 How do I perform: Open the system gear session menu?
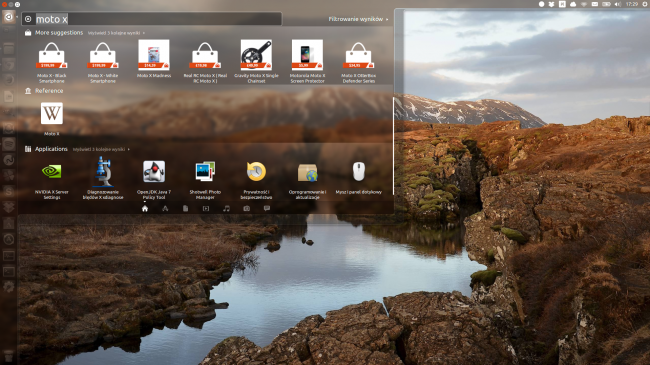click(x=645, y=4)
